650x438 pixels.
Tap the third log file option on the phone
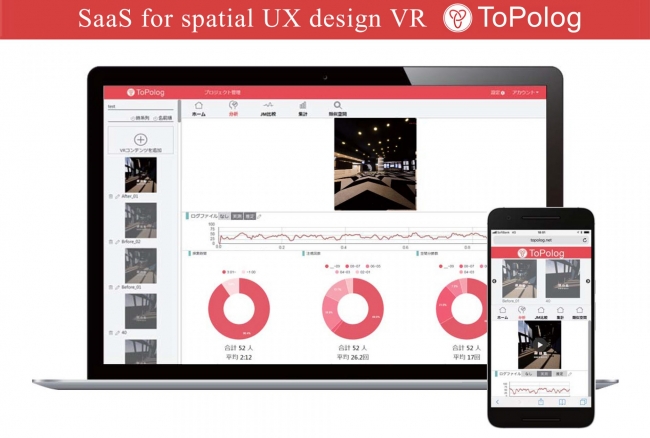click(x=560, y=374)
